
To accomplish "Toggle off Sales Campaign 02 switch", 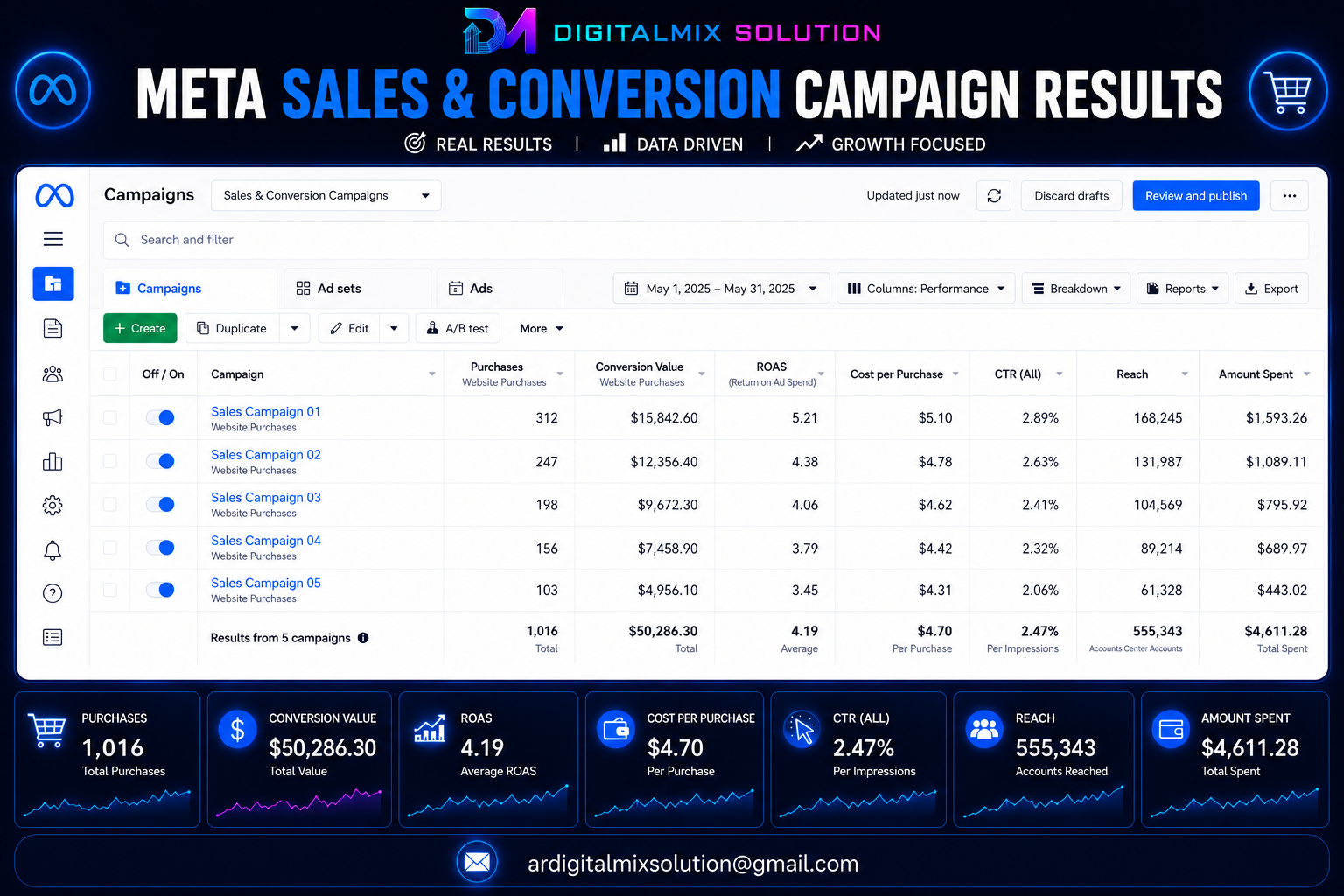I will [x=160, y=461].
